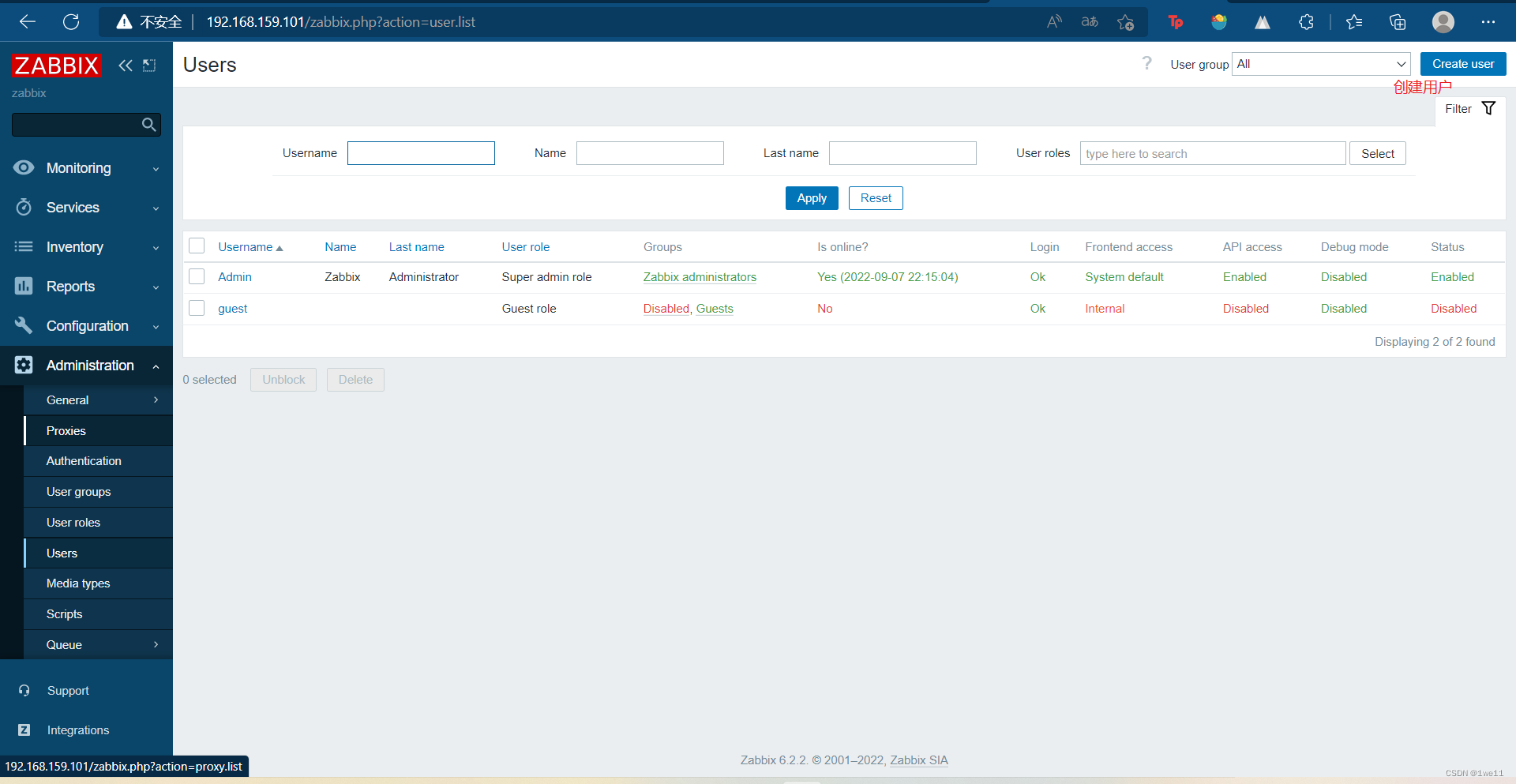
Task: Sort by Last name column header
Action: 416,247
